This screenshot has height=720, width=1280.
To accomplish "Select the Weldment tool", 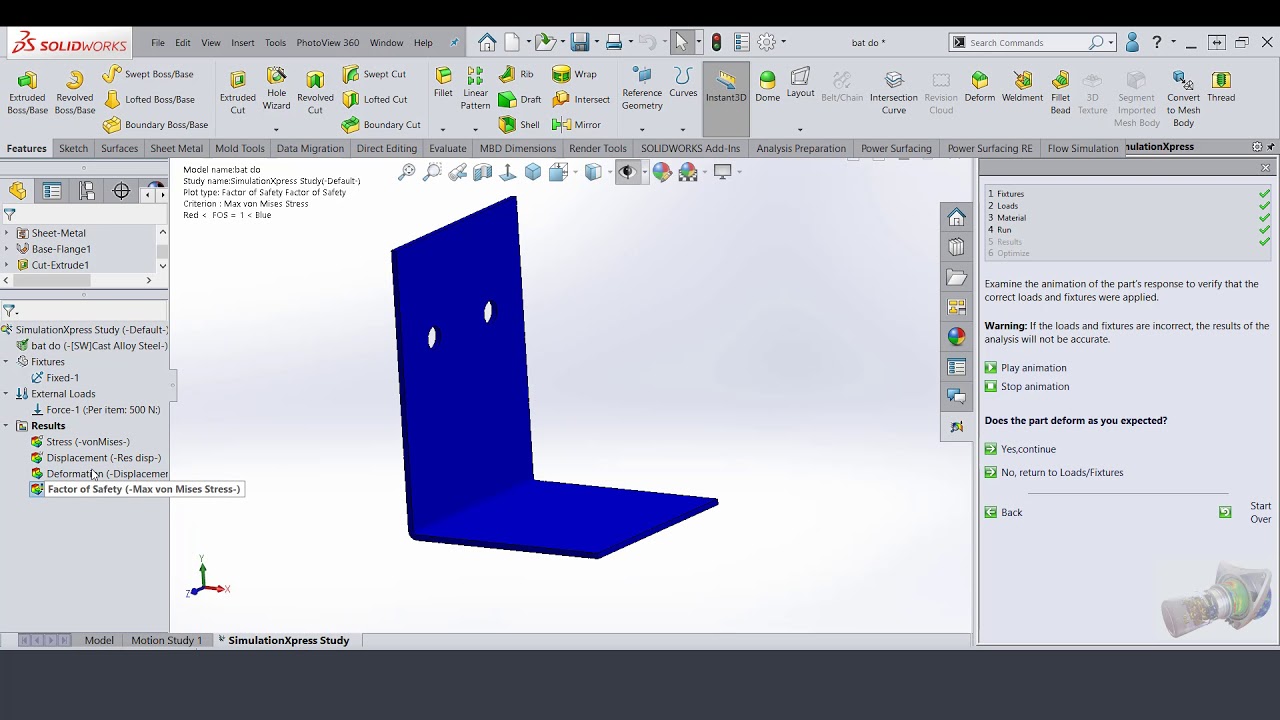I will coord(1022,86).
